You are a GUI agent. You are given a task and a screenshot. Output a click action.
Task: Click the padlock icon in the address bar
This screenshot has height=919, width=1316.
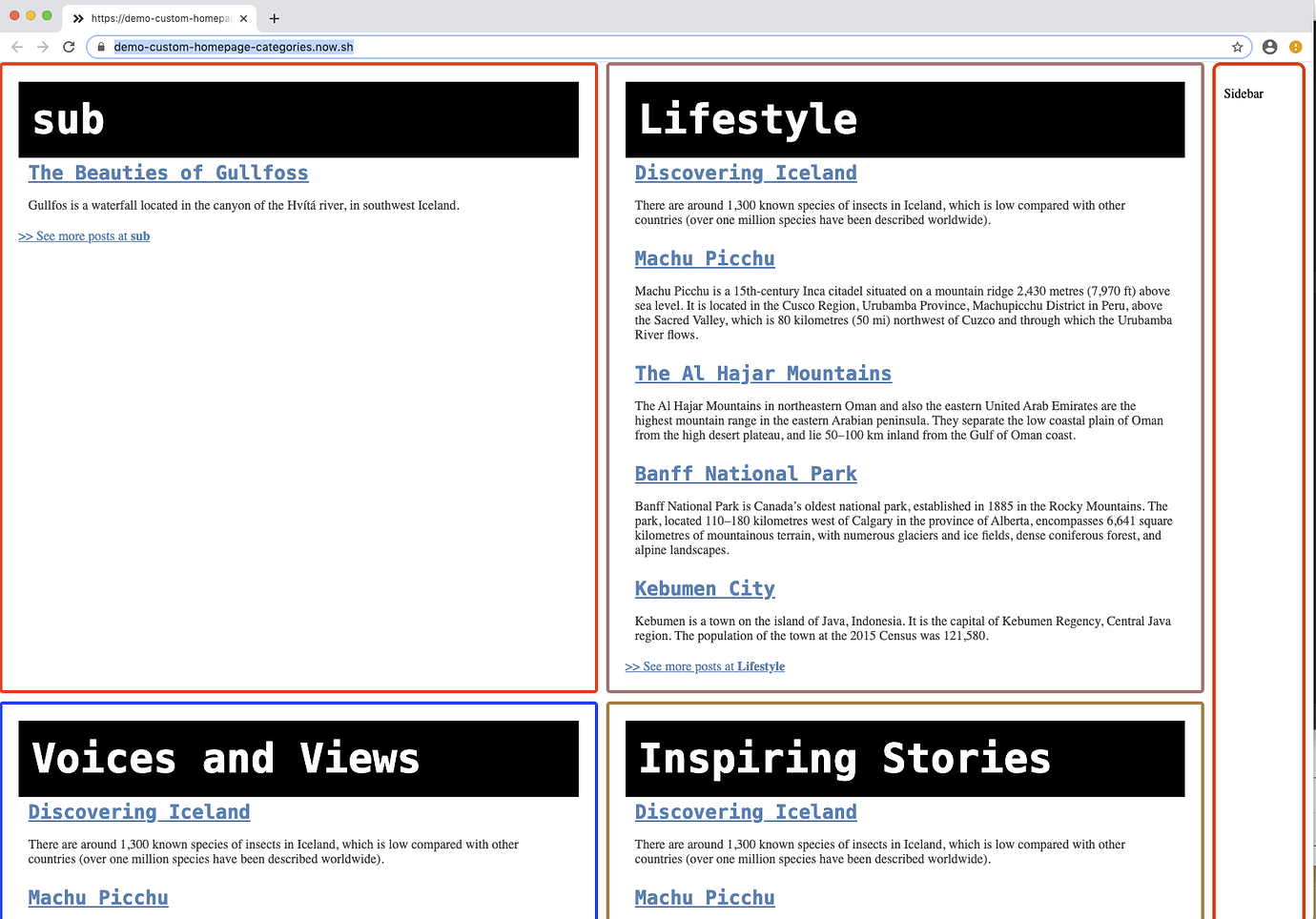click(x=101, y=46)
